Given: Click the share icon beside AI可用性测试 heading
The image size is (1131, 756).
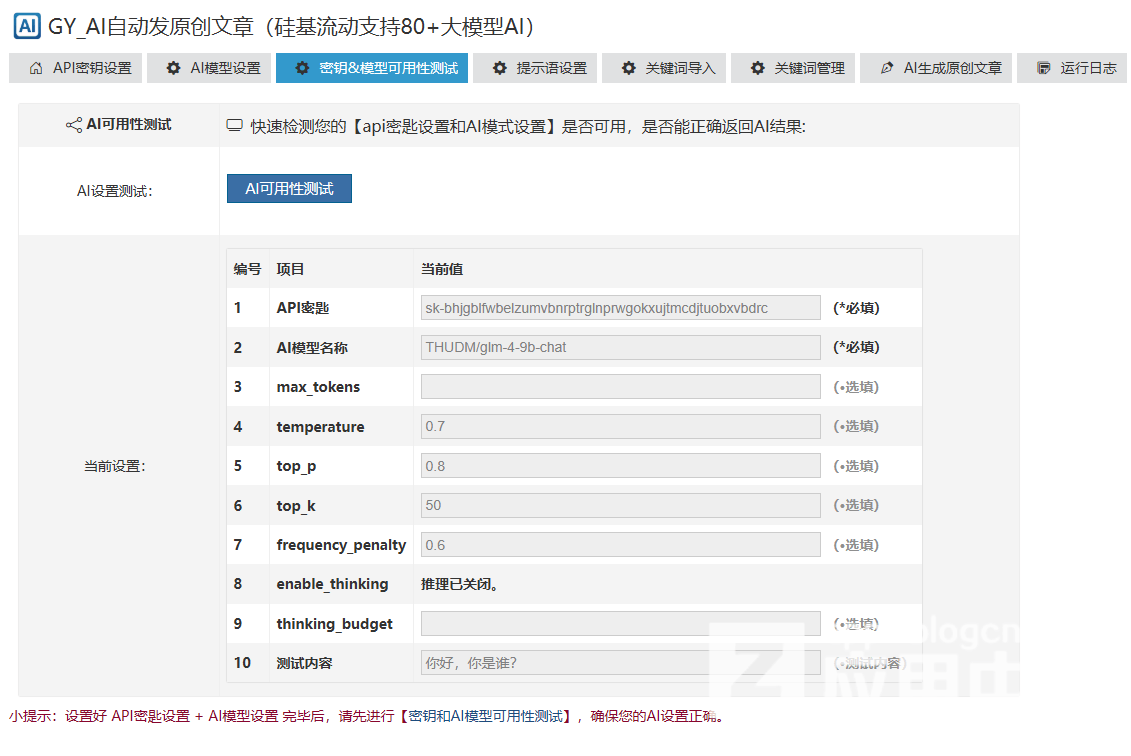Looking at the screenshot, I should coord(74,125).
